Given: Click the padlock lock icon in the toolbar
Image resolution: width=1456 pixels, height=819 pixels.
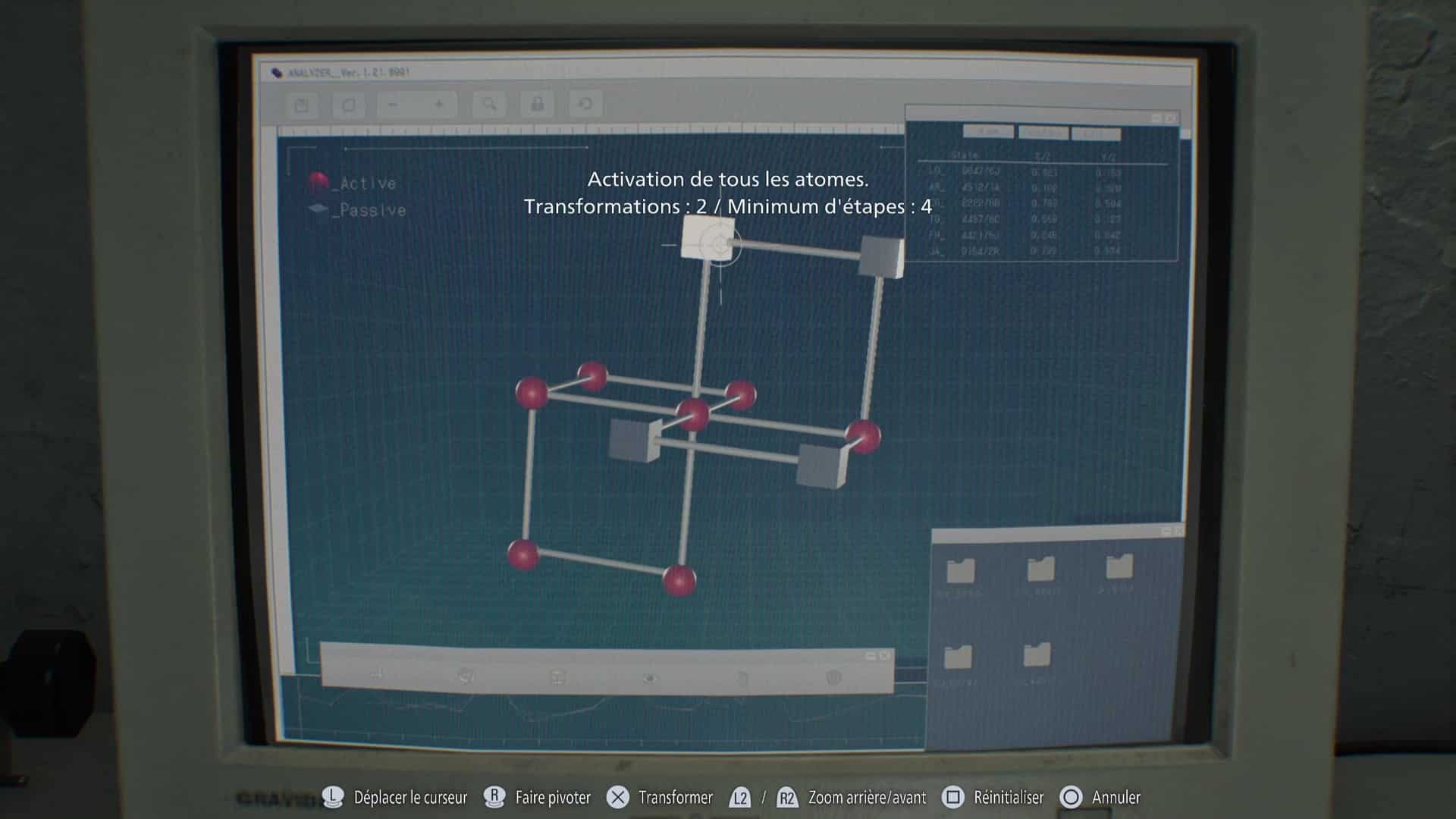Looking at the screenshot, I should [x=537, y=104].
